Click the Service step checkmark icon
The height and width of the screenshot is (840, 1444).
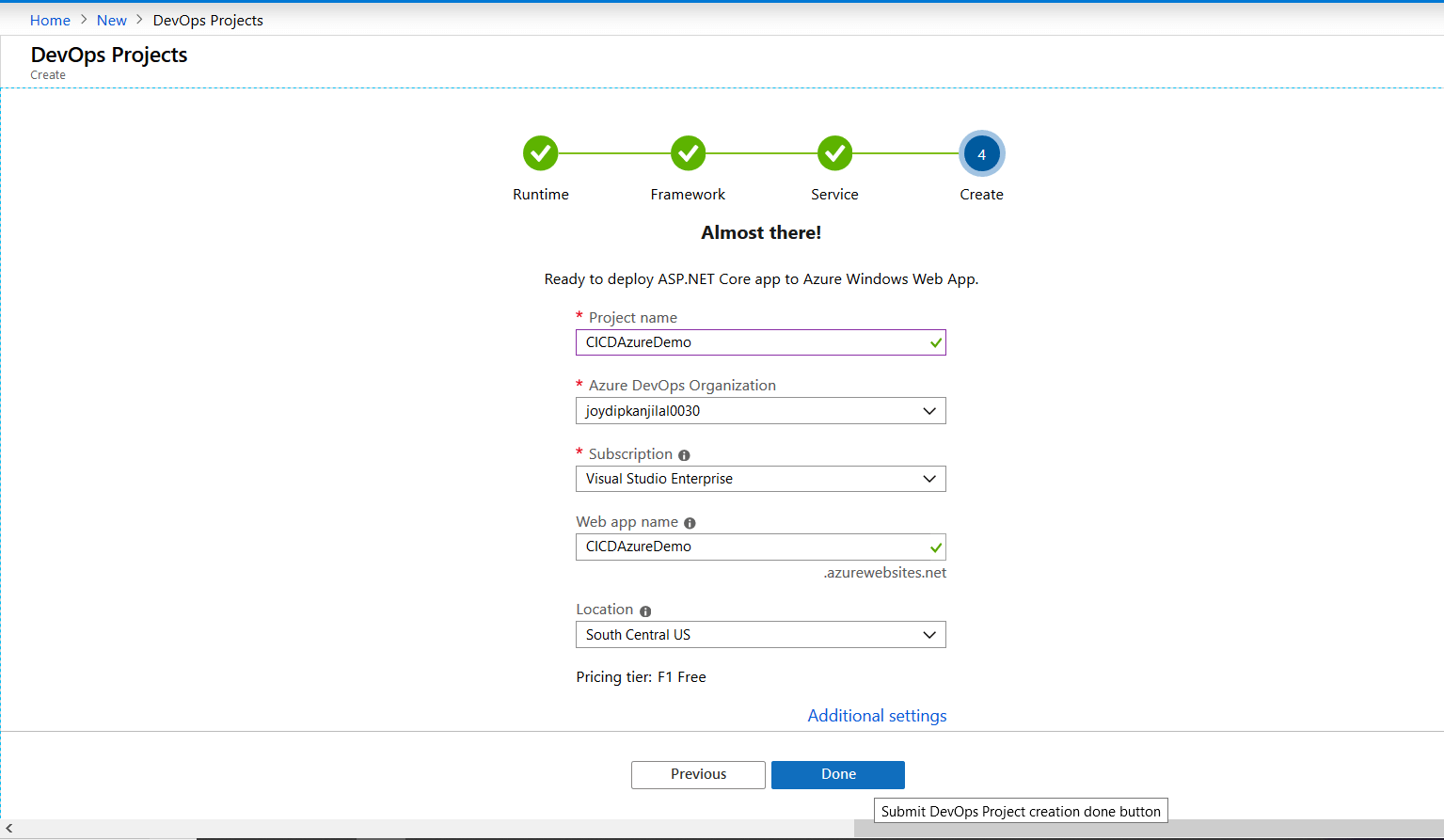tap(834, 153)
